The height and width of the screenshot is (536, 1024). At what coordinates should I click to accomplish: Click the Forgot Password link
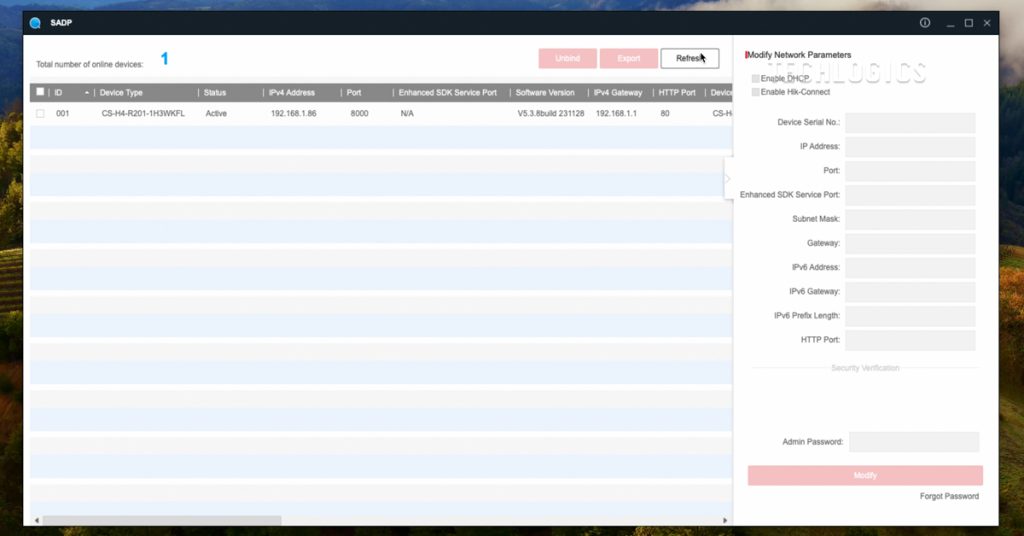pos(949,496)
